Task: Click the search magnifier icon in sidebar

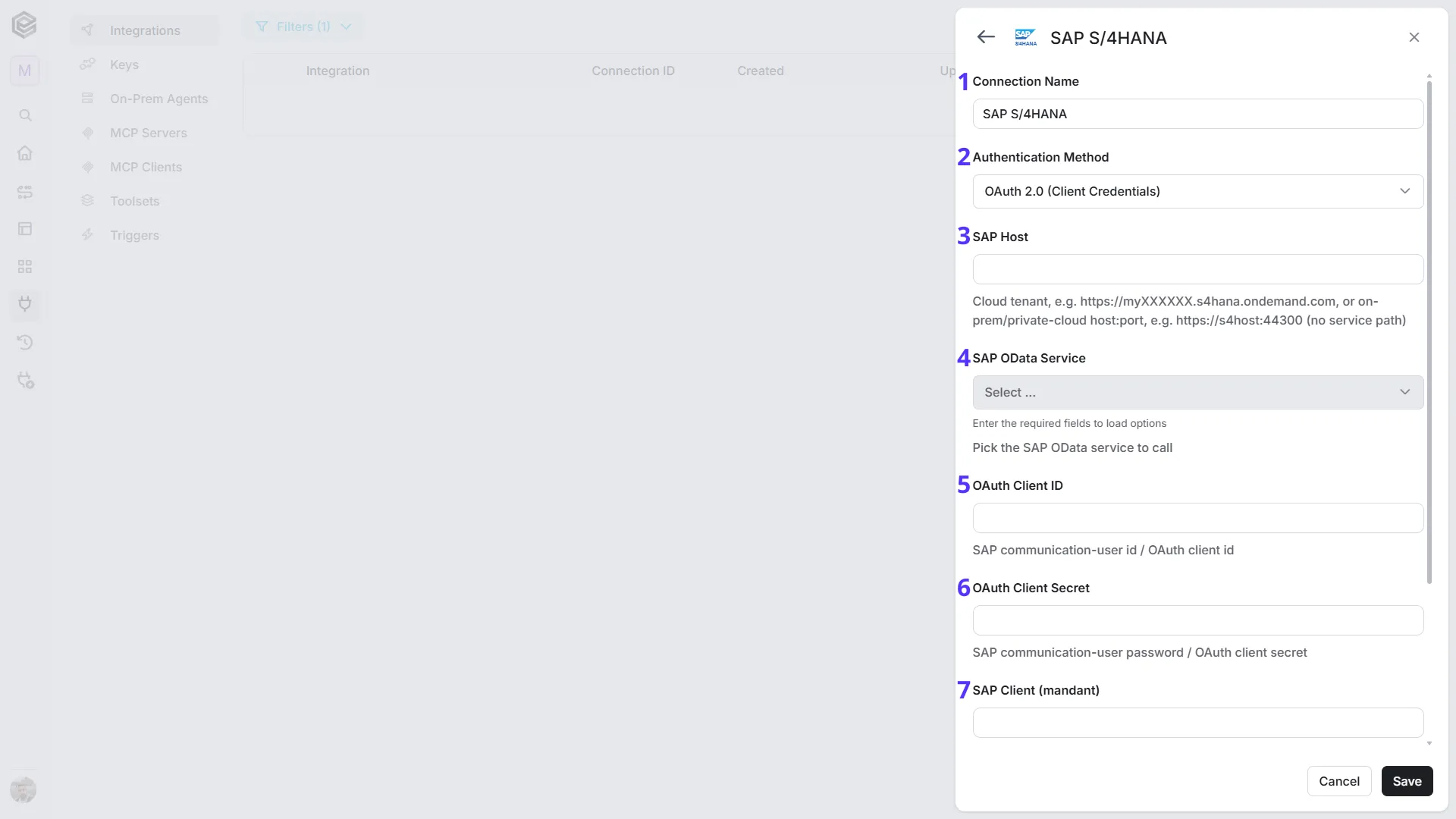Action: 25,115
